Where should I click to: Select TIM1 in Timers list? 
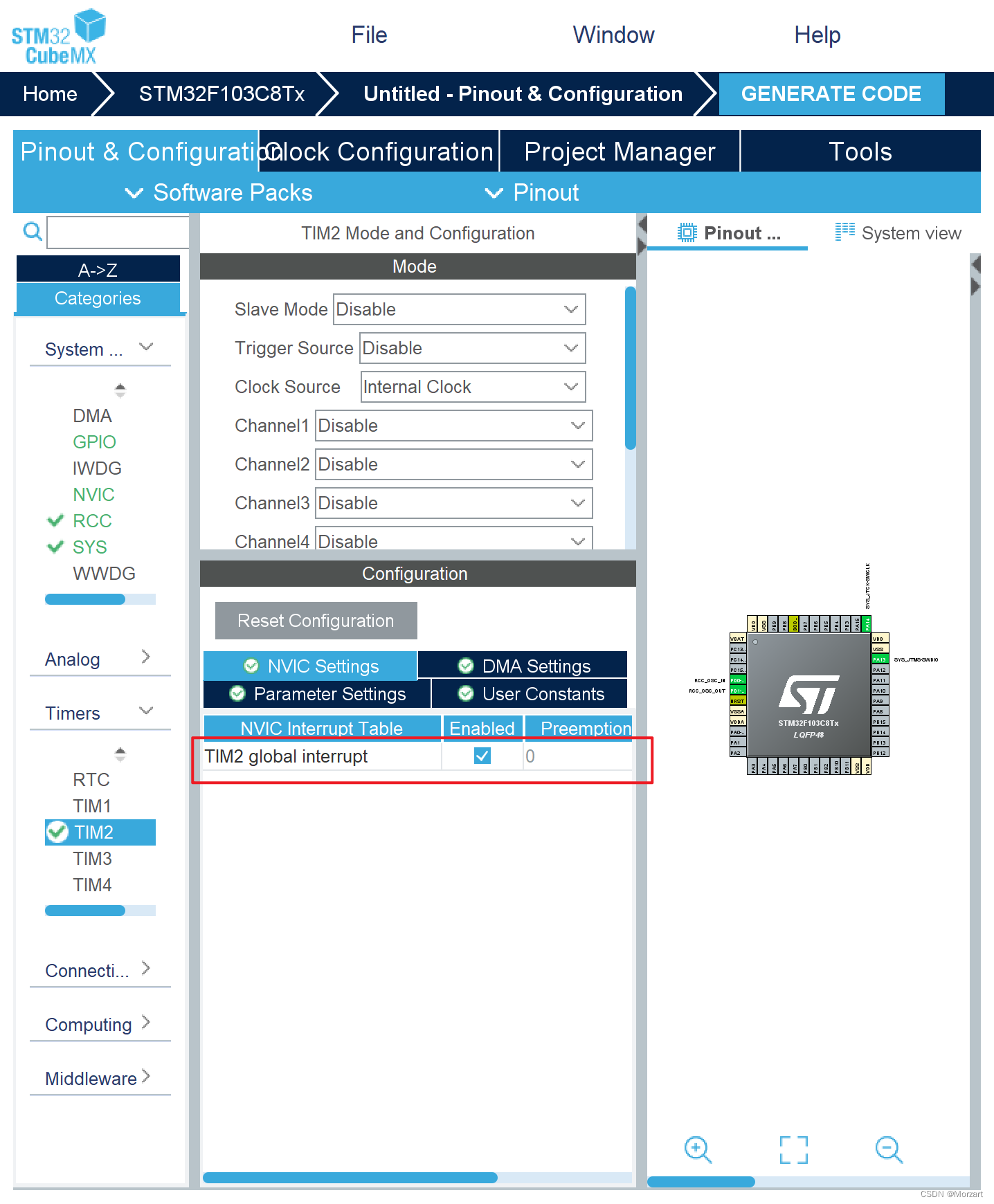click(92, 806)
